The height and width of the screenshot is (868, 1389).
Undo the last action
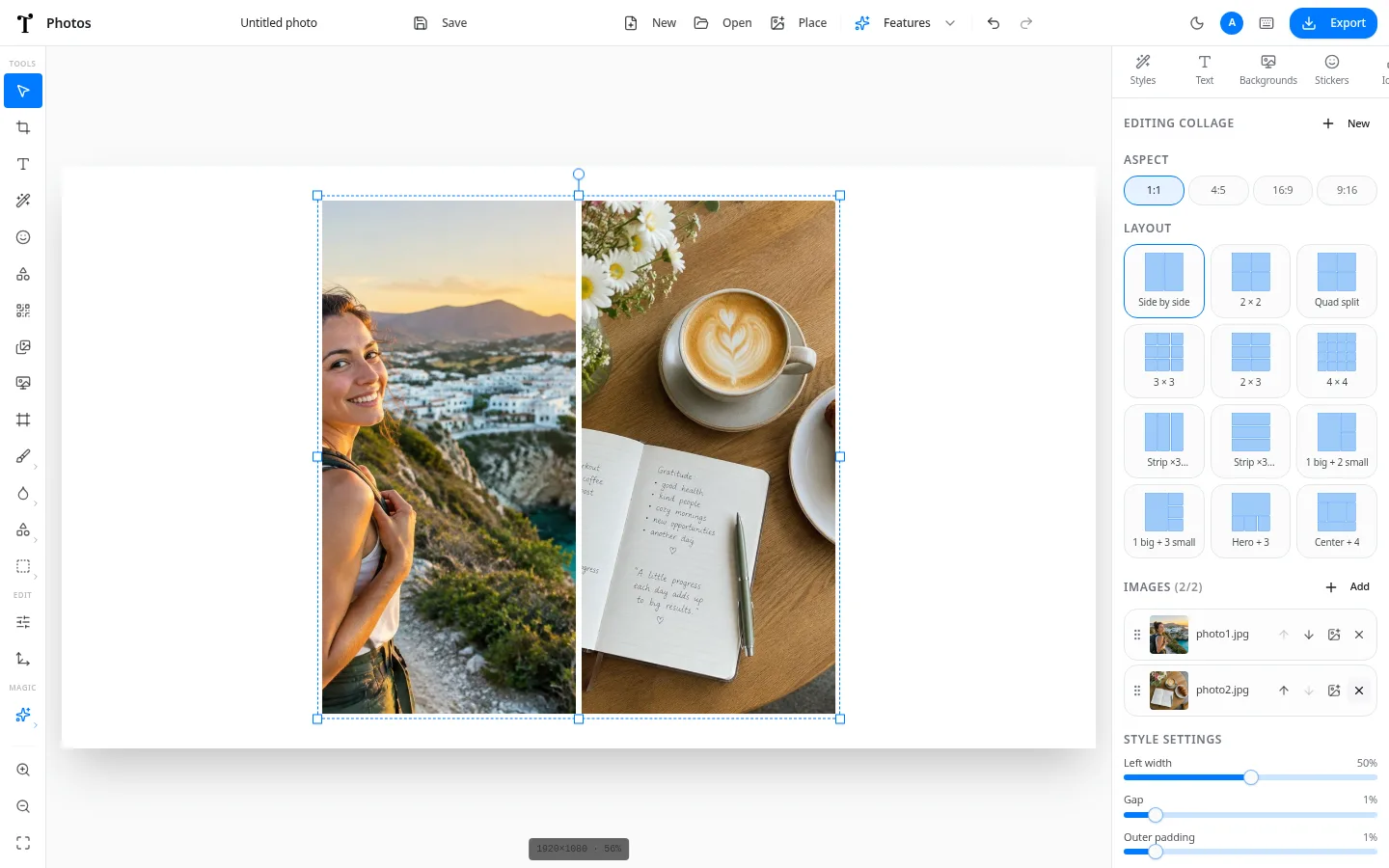click(994, 23)
